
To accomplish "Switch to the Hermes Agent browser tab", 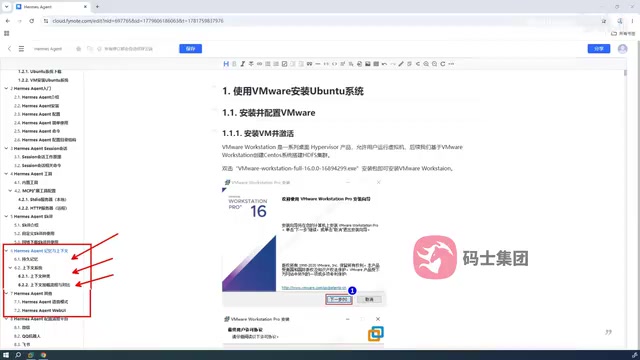I will pos(51,7).
